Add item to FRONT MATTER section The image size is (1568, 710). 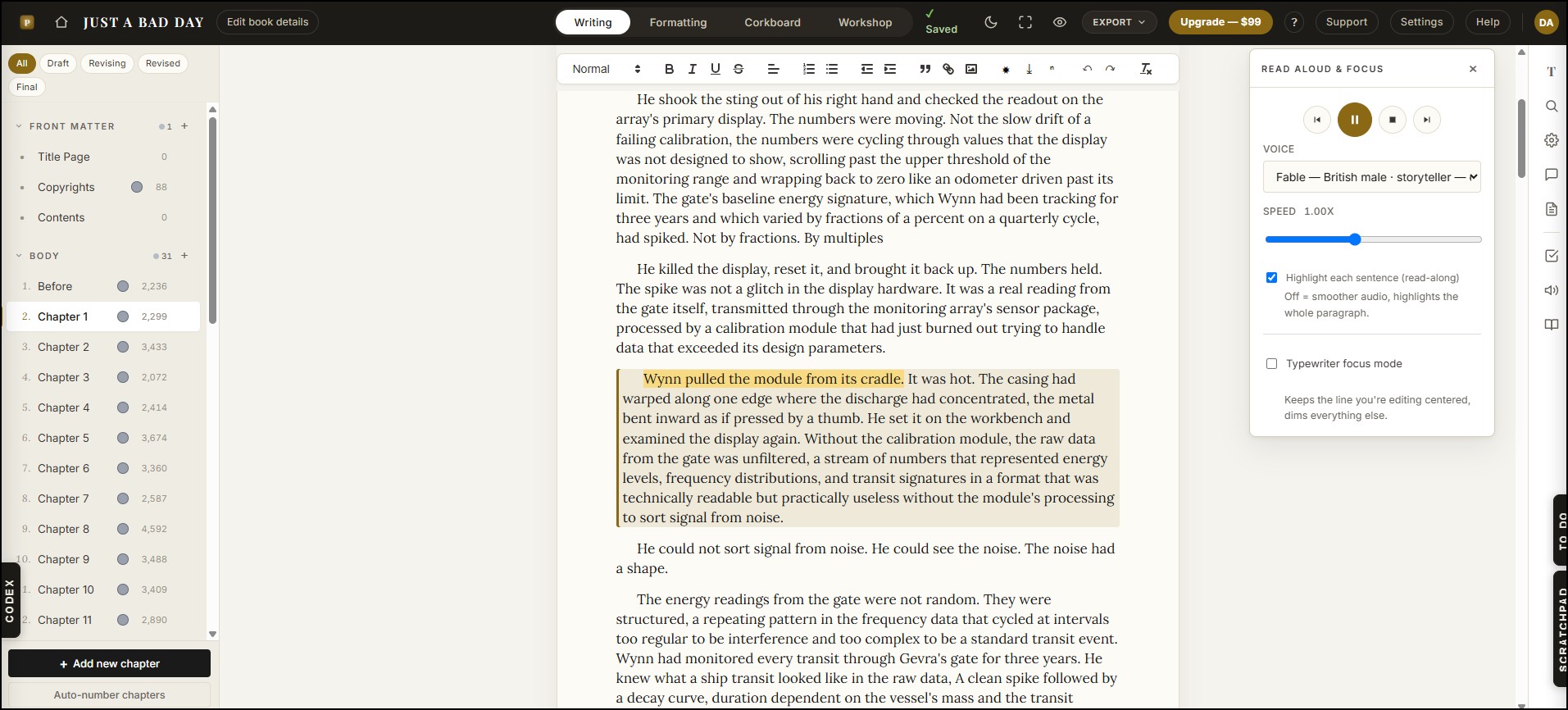point(184,125)
